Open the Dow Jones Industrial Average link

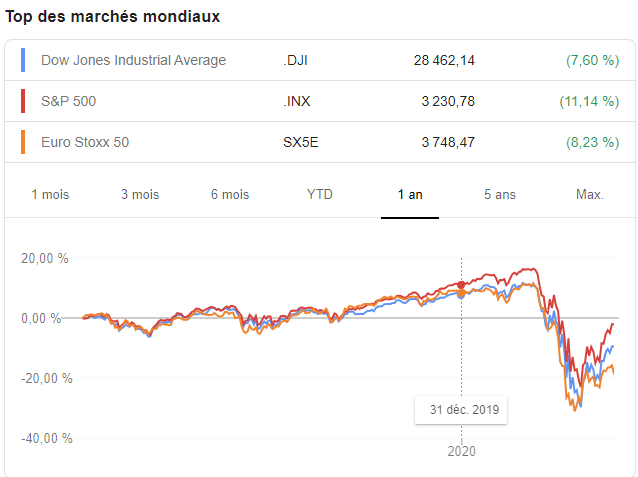[133, 60]
